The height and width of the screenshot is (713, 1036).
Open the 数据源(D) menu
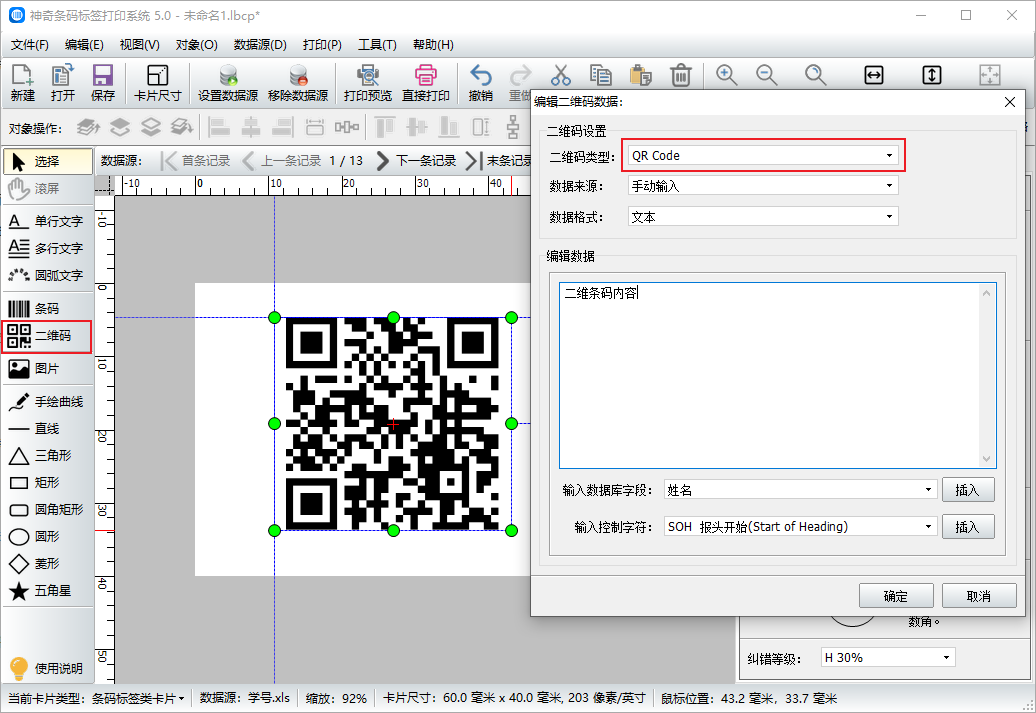260,44
